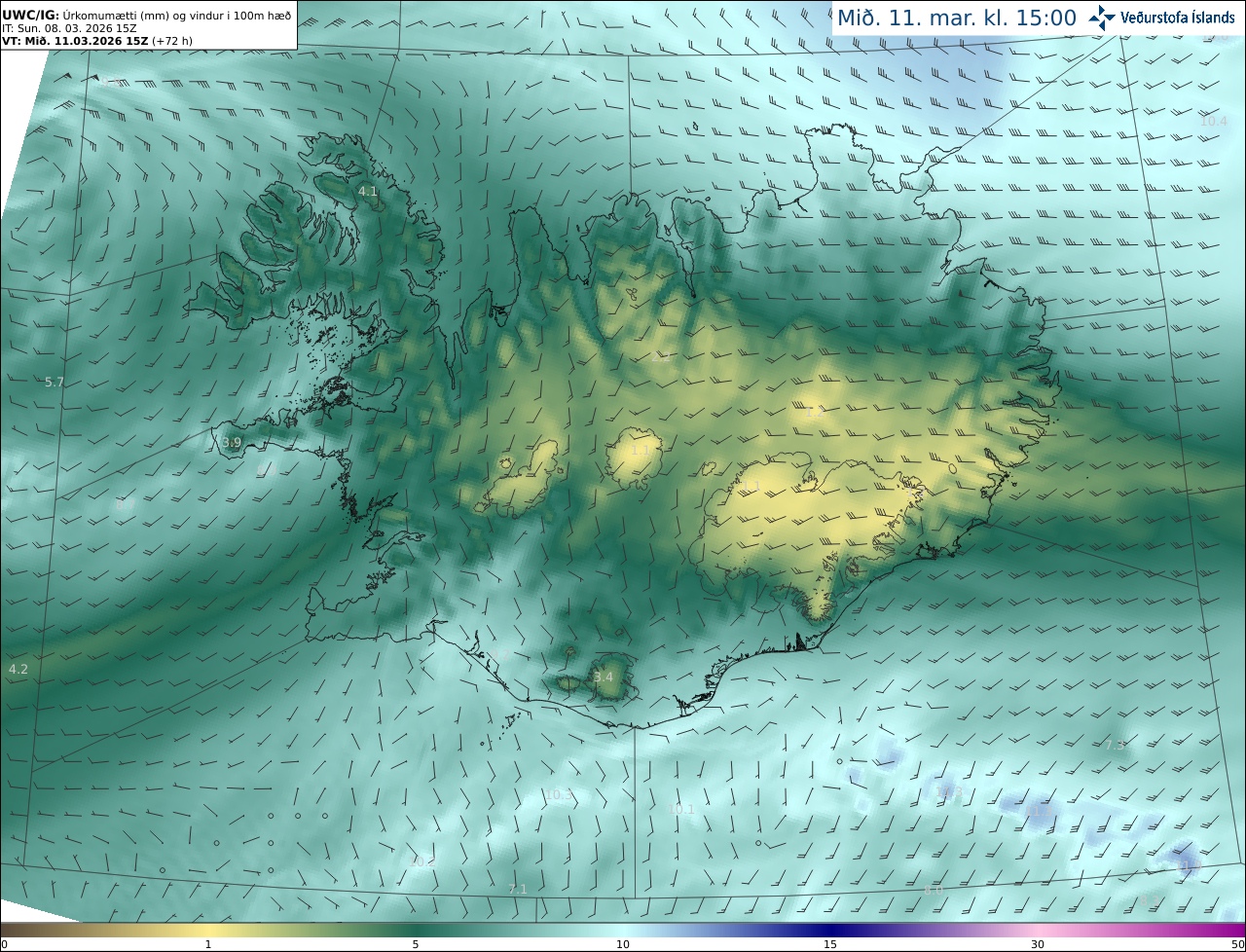Click the '50' tick label on the color scale

[1237, 944]
